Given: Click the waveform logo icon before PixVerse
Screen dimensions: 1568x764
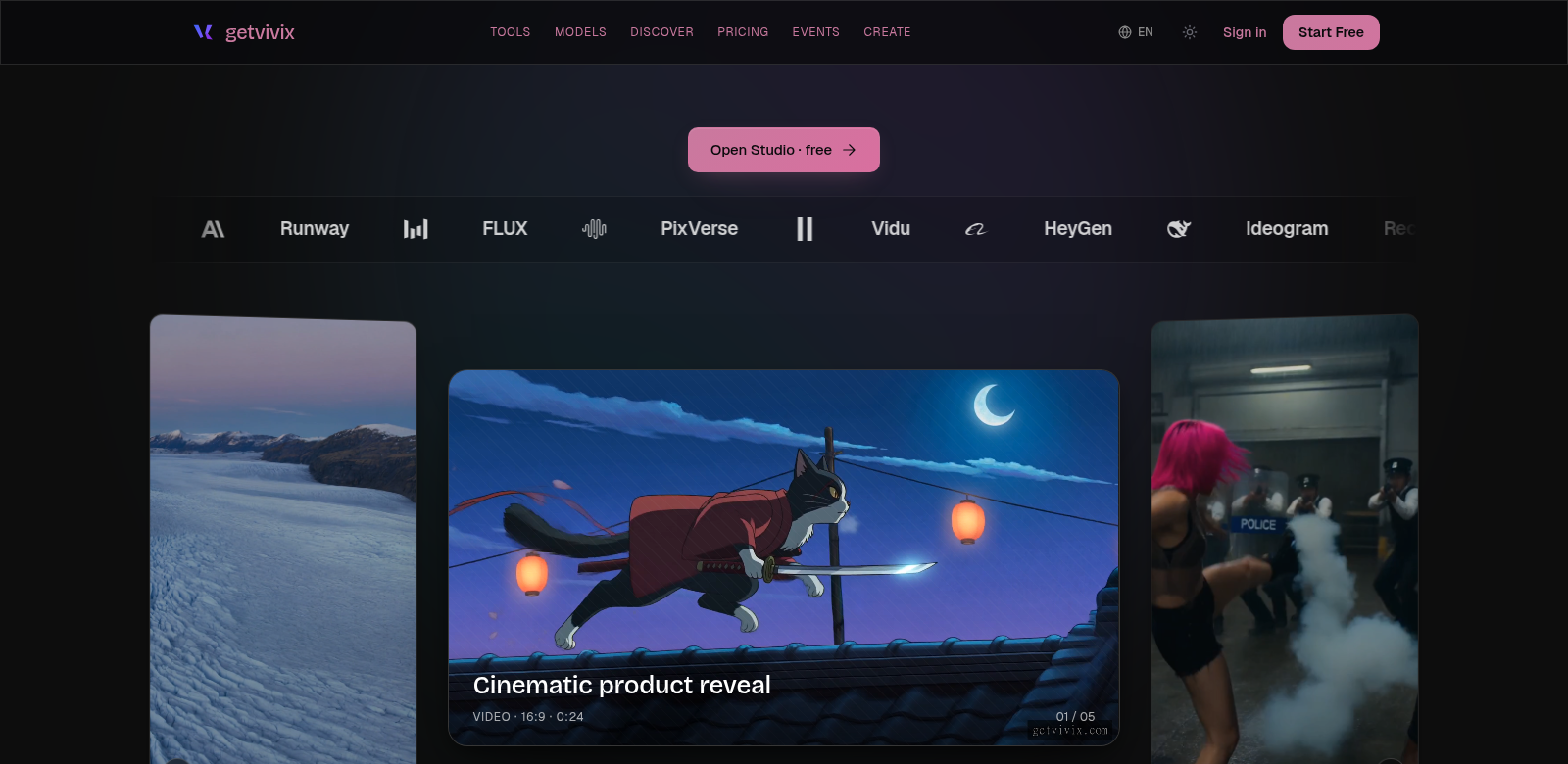Looking at the screenshot, I should [x=594, y=229].
